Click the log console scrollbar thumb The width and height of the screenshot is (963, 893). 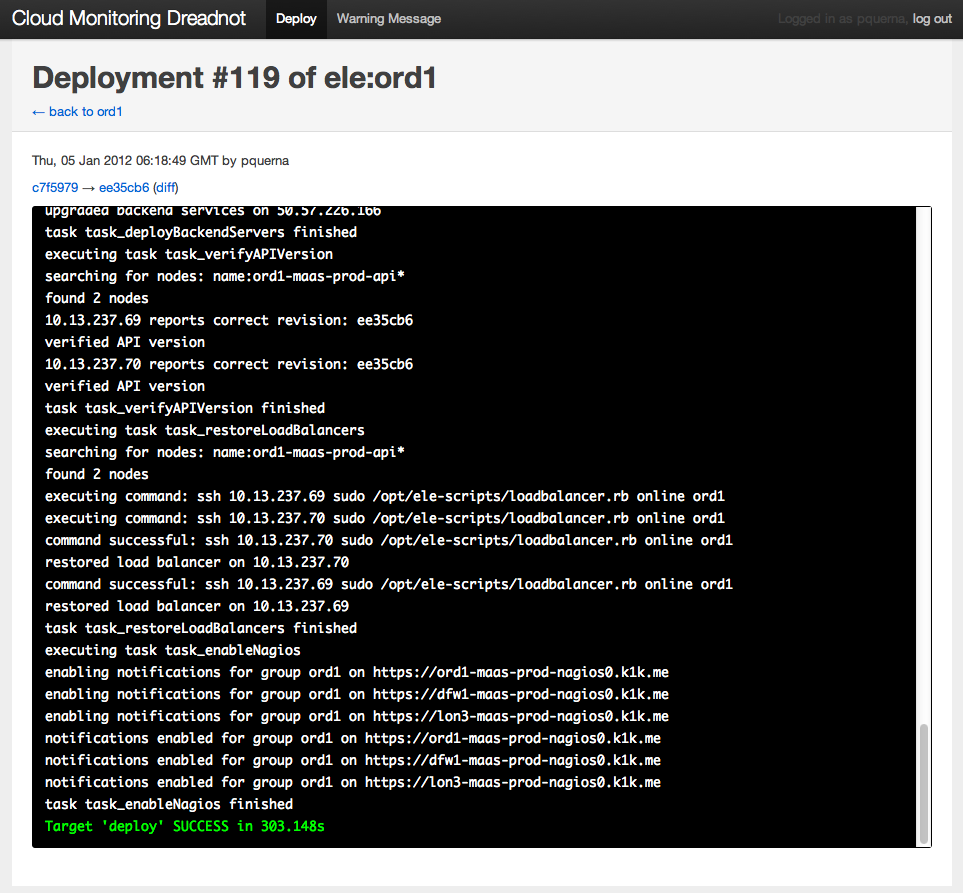click(x=923, y=784)
